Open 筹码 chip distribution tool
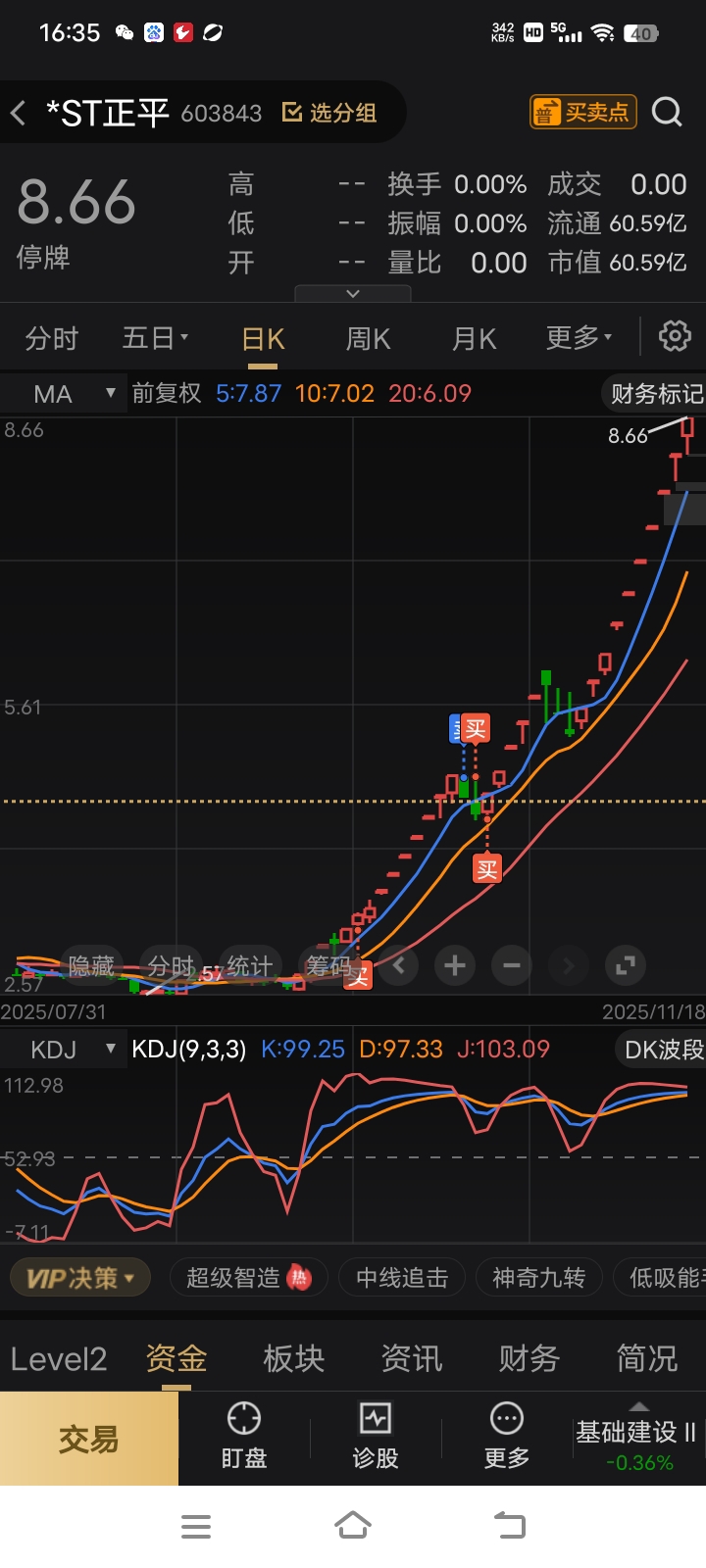This screenshot has height=1568, width=706. click(x=328, y=966)
